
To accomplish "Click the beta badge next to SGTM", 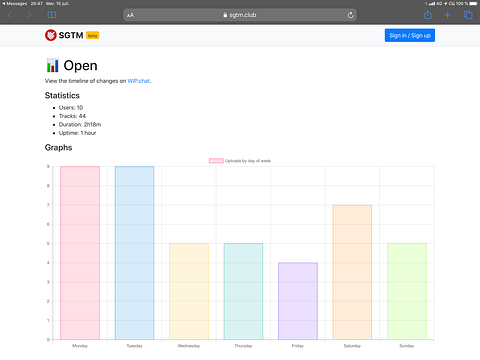I will (x=93, y=35).
